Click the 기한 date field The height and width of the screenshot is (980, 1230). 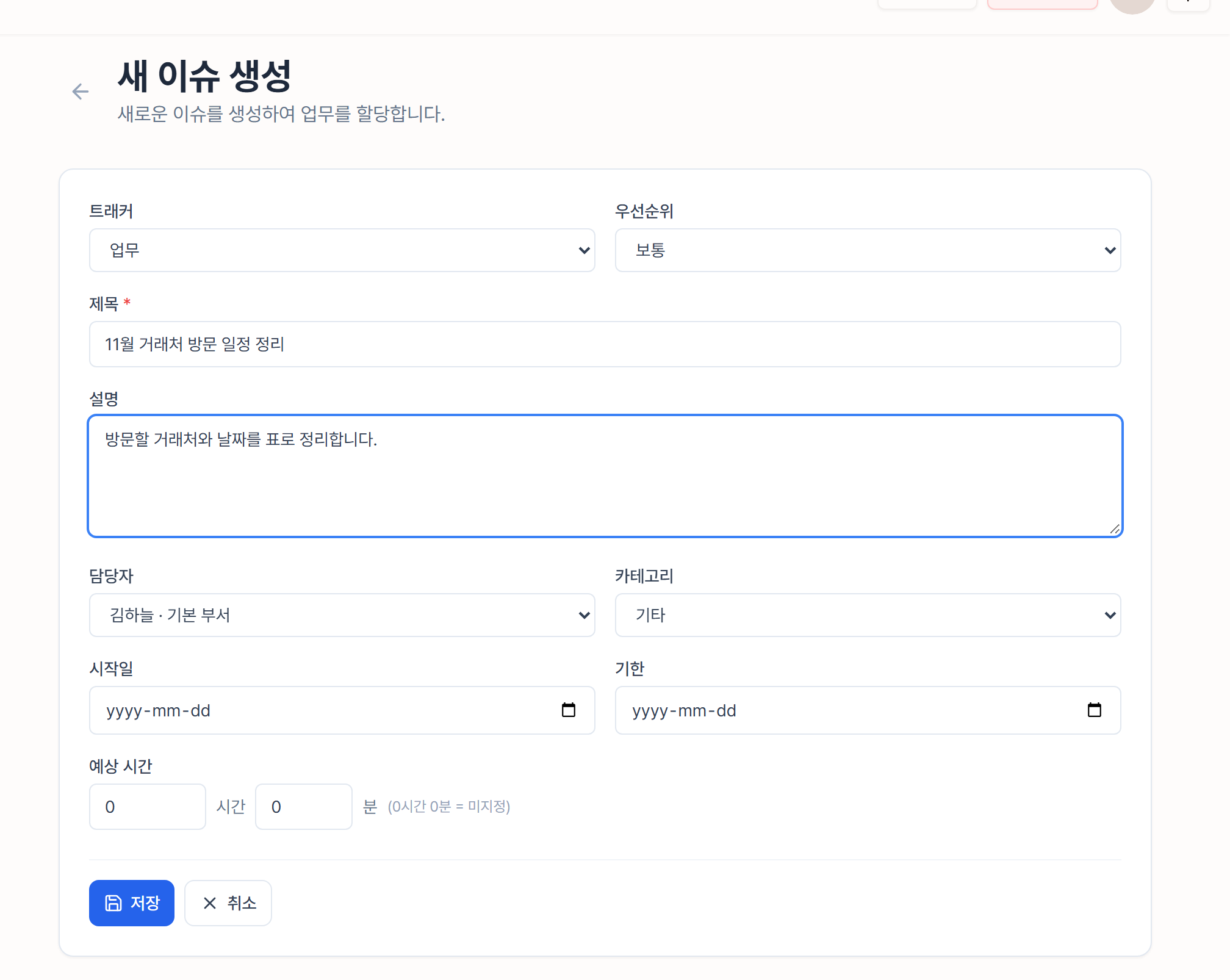[x=868, y=710]
